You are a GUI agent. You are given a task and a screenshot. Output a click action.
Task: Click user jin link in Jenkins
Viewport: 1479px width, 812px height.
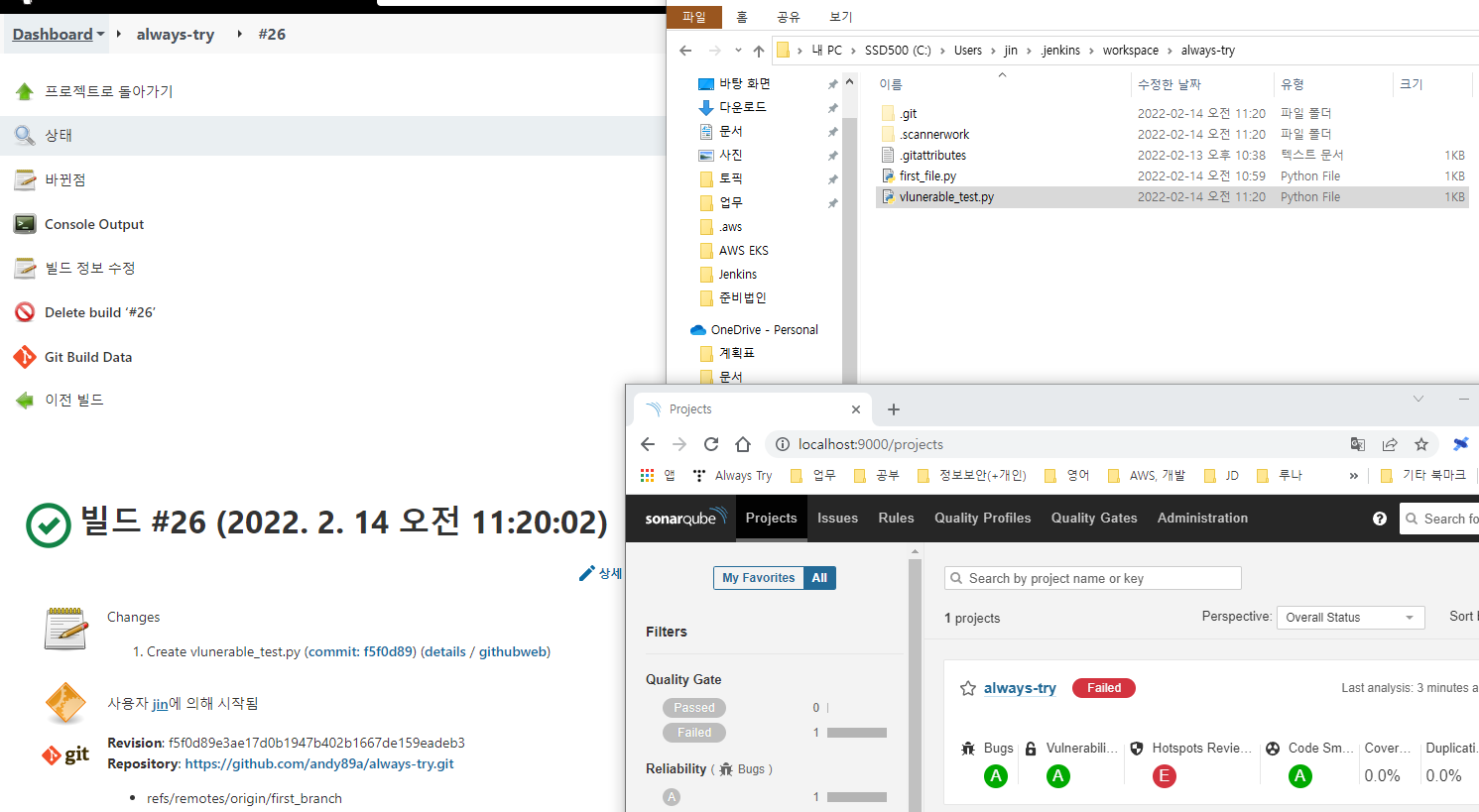[x=160, y=703]
